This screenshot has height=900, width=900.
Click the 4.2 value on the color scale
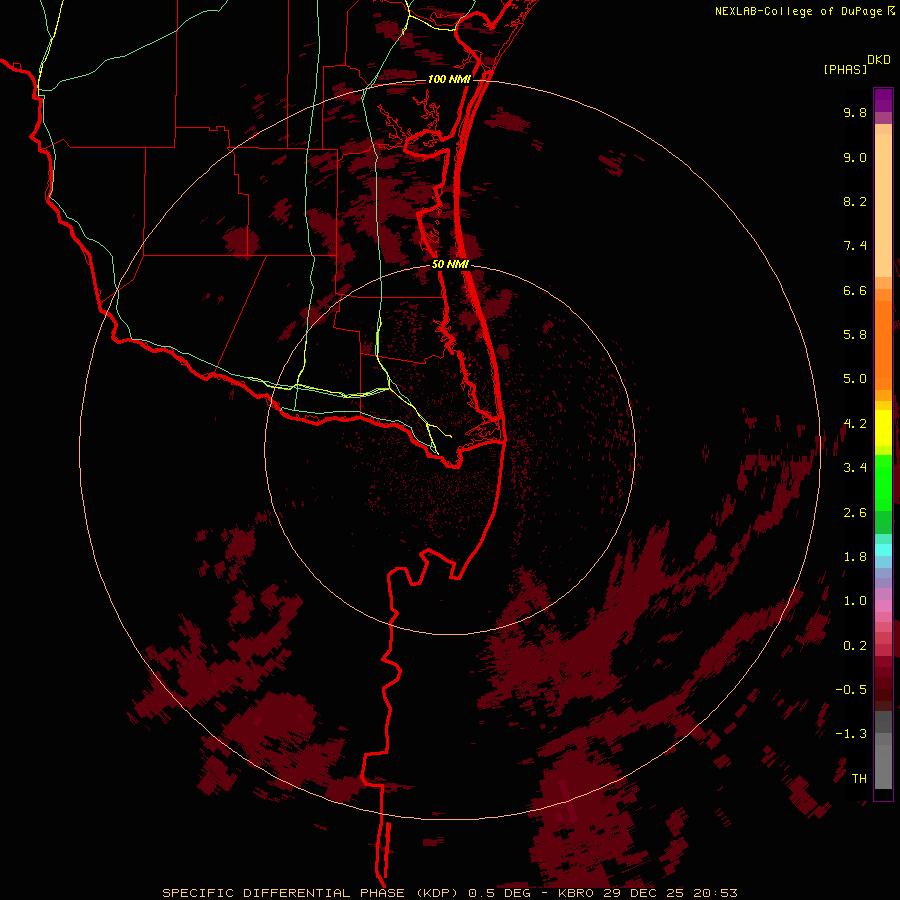(855, 424)
